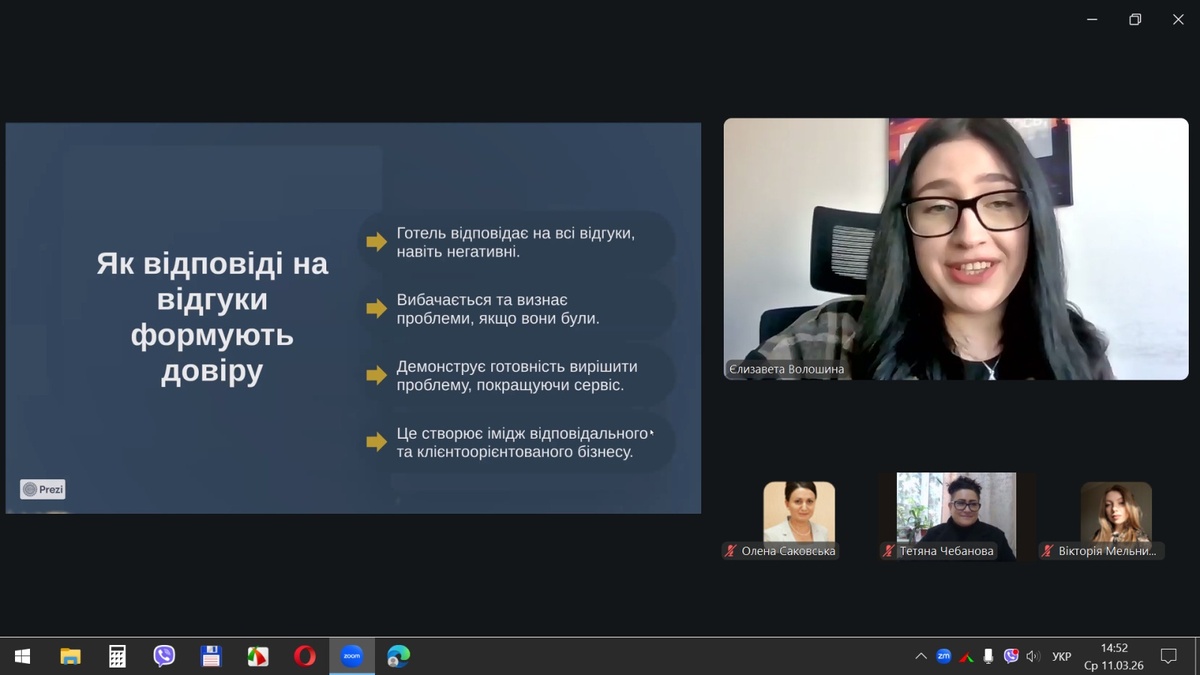Click muted mic icon beside Вікторія Мельник
Image resolution: width=1200 pixels, height=675 pixels.
pos(1047,551)
